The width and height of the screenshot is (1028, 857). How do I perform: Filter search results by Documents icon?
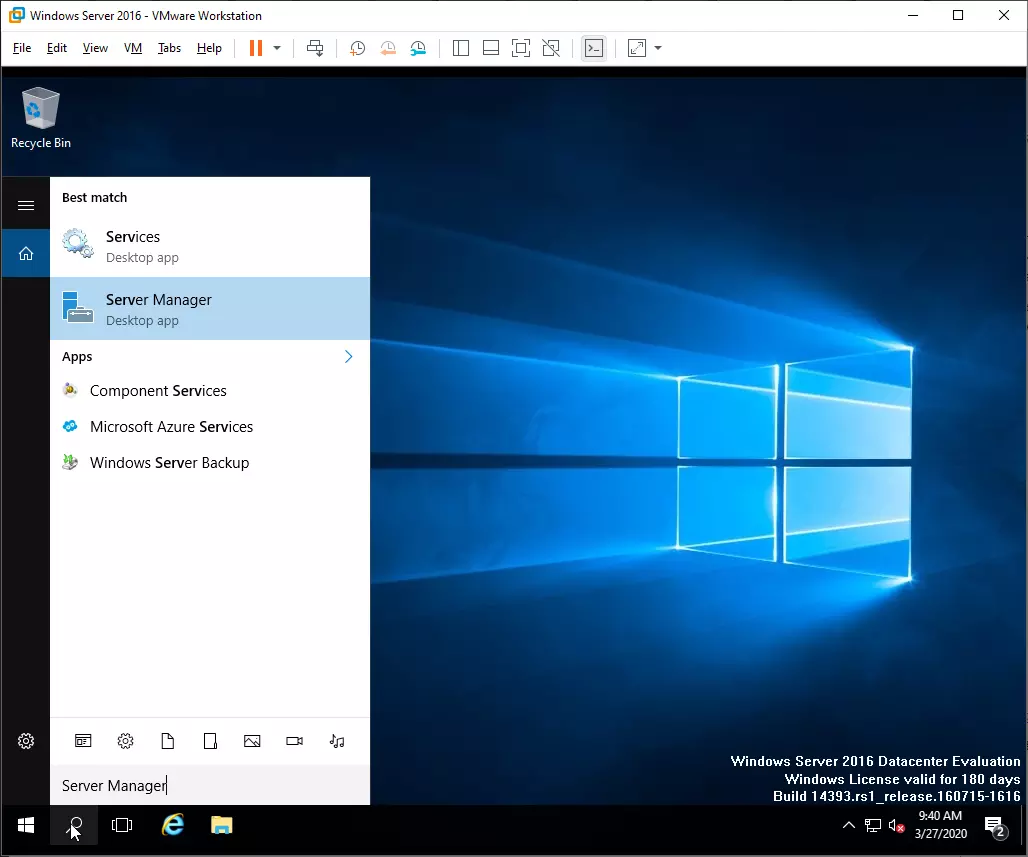pos(168,741)
